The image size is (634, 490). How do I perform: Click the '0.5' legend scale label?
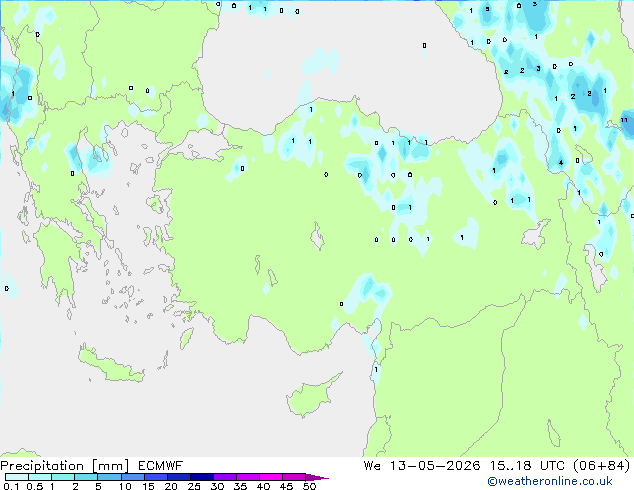[x=34, y=486]
